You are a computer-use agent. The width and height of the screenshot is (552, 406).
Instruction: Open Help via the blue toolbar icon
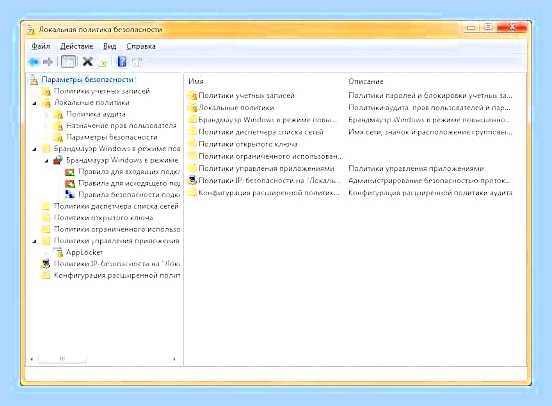pyautogui.click(x=122, y=62)
